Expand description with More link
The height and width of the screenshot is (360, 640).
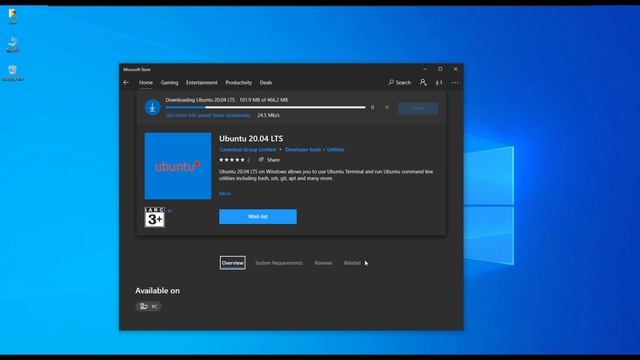225,193
